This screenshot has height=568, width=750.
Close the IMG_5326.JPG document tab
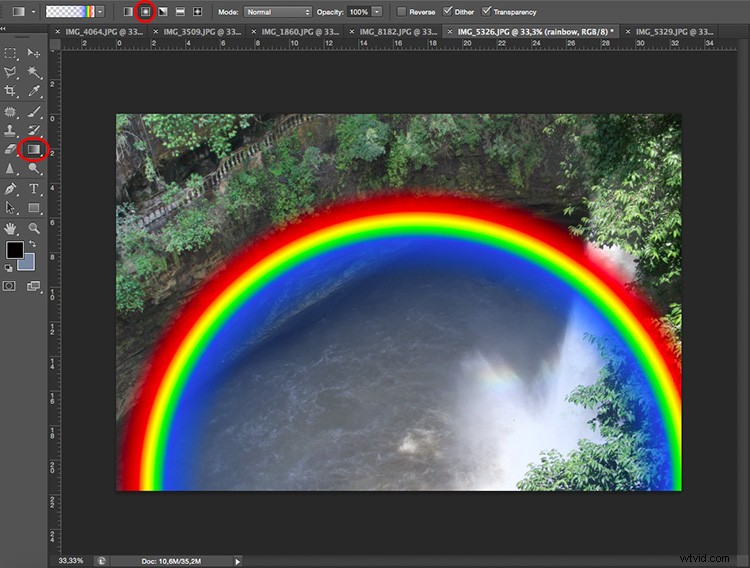[450, 32]
